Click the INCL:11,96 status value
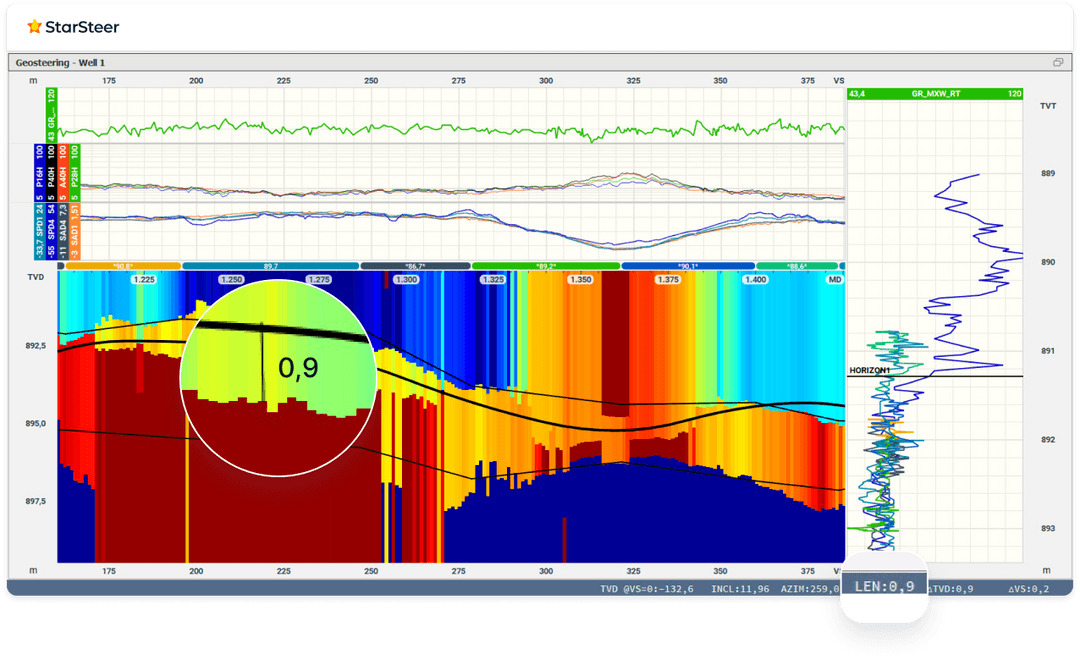This screenshot has height=664, width=1080. 740,589
